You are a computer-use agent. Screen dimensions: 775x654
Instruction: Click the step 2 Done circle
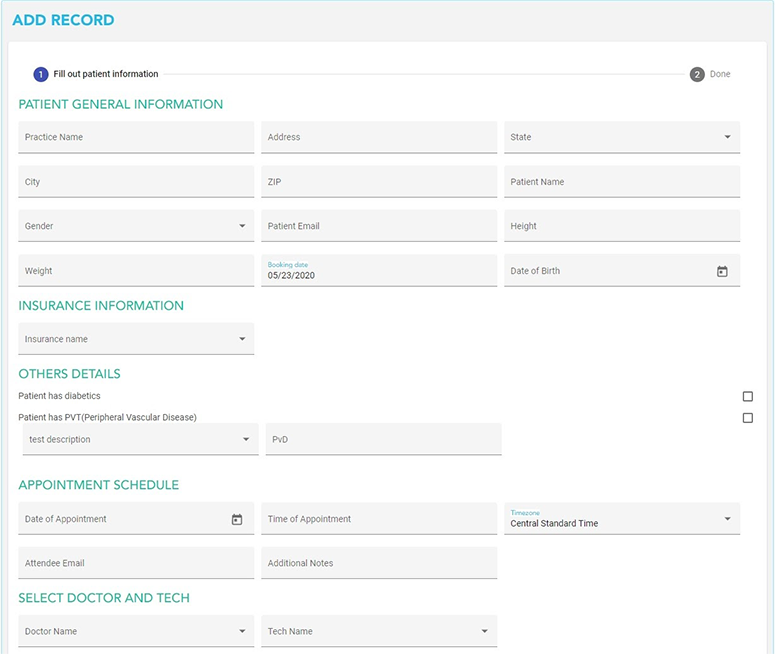click(x=697, y=74)
